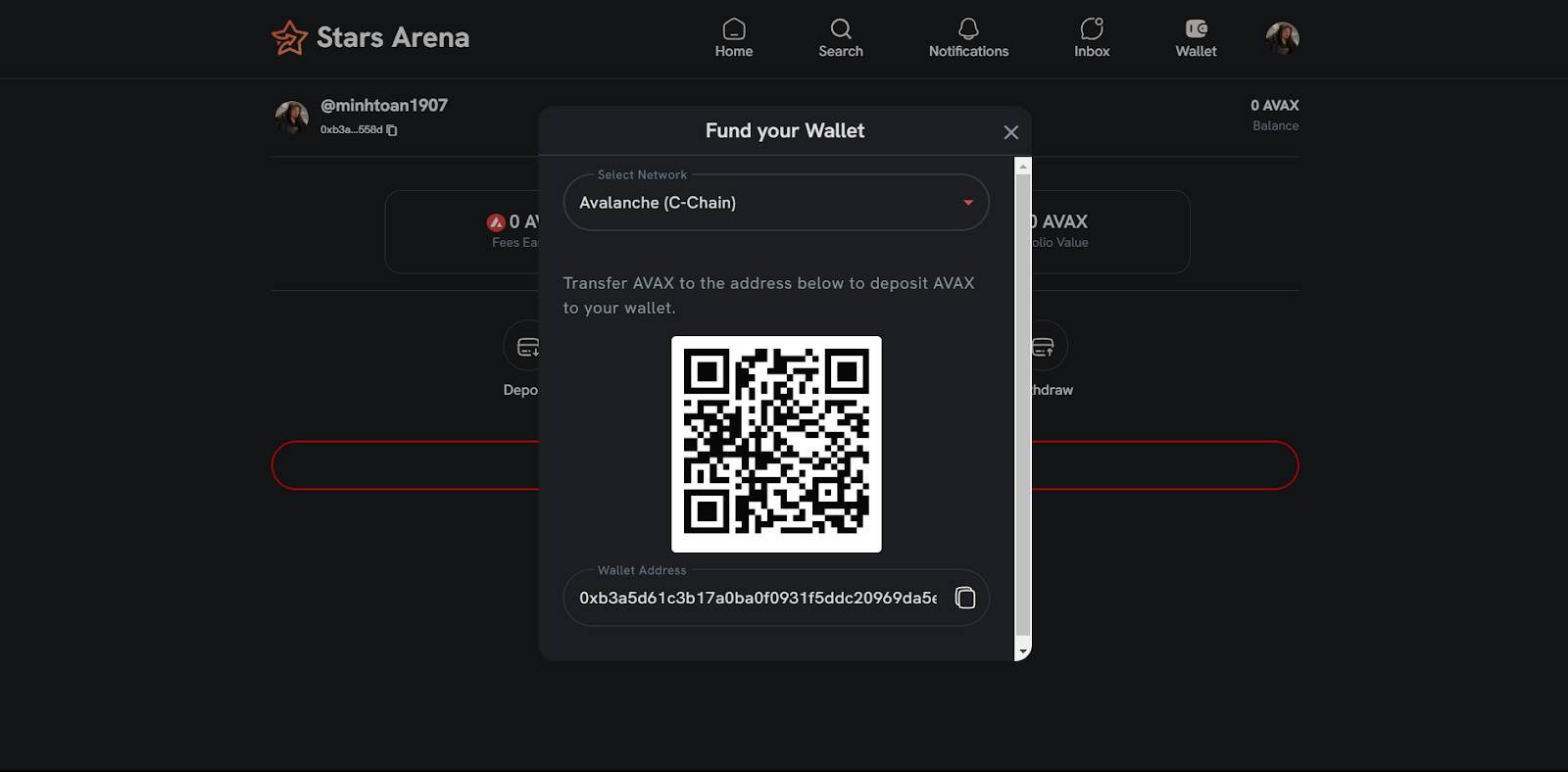Click the Withdraw icon behind dialog
Screen dimensions: 1568x772
(1049, 347)
